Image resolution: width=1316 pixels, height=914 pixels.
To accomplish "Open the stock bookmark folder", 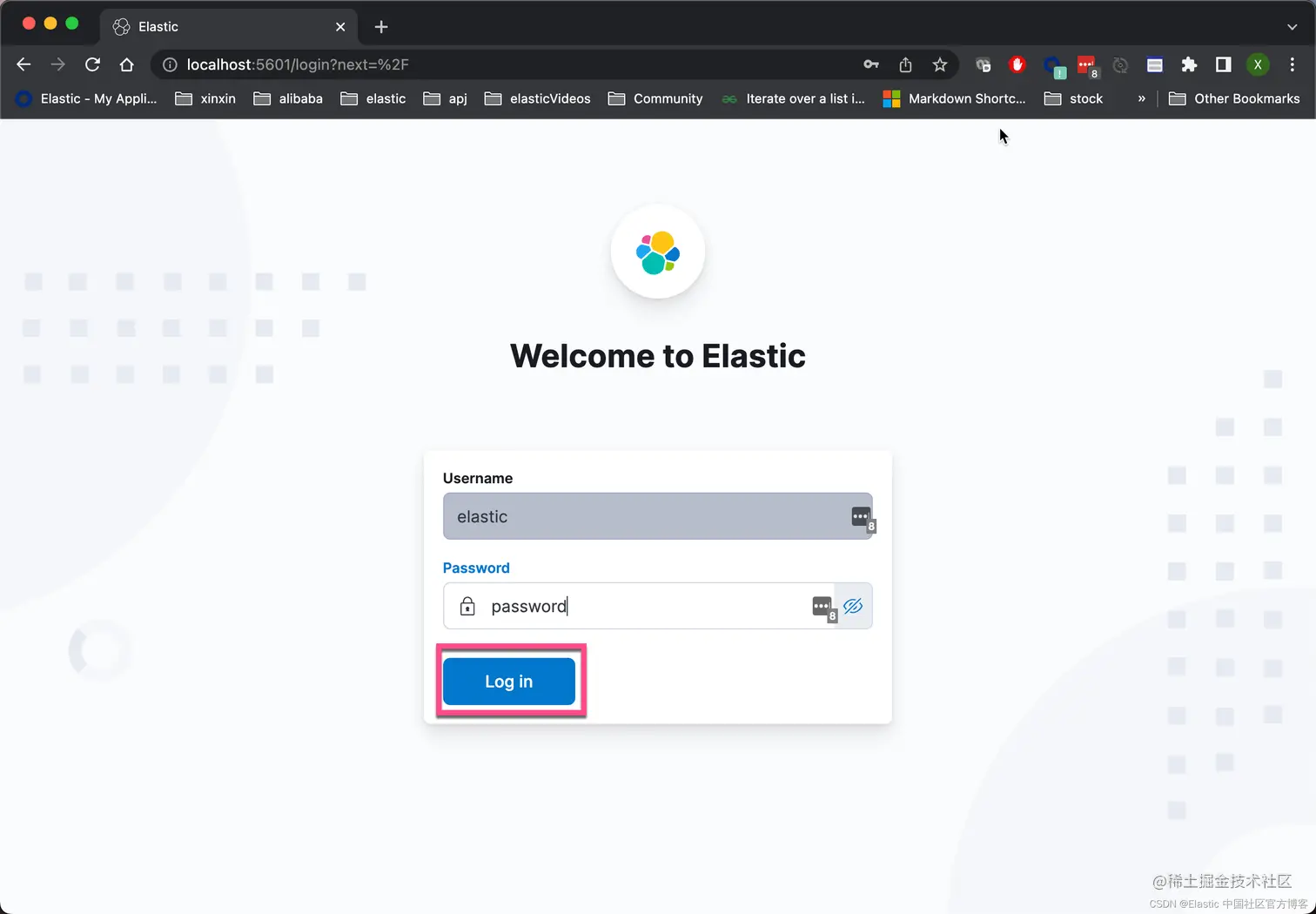I will 1074,98.
